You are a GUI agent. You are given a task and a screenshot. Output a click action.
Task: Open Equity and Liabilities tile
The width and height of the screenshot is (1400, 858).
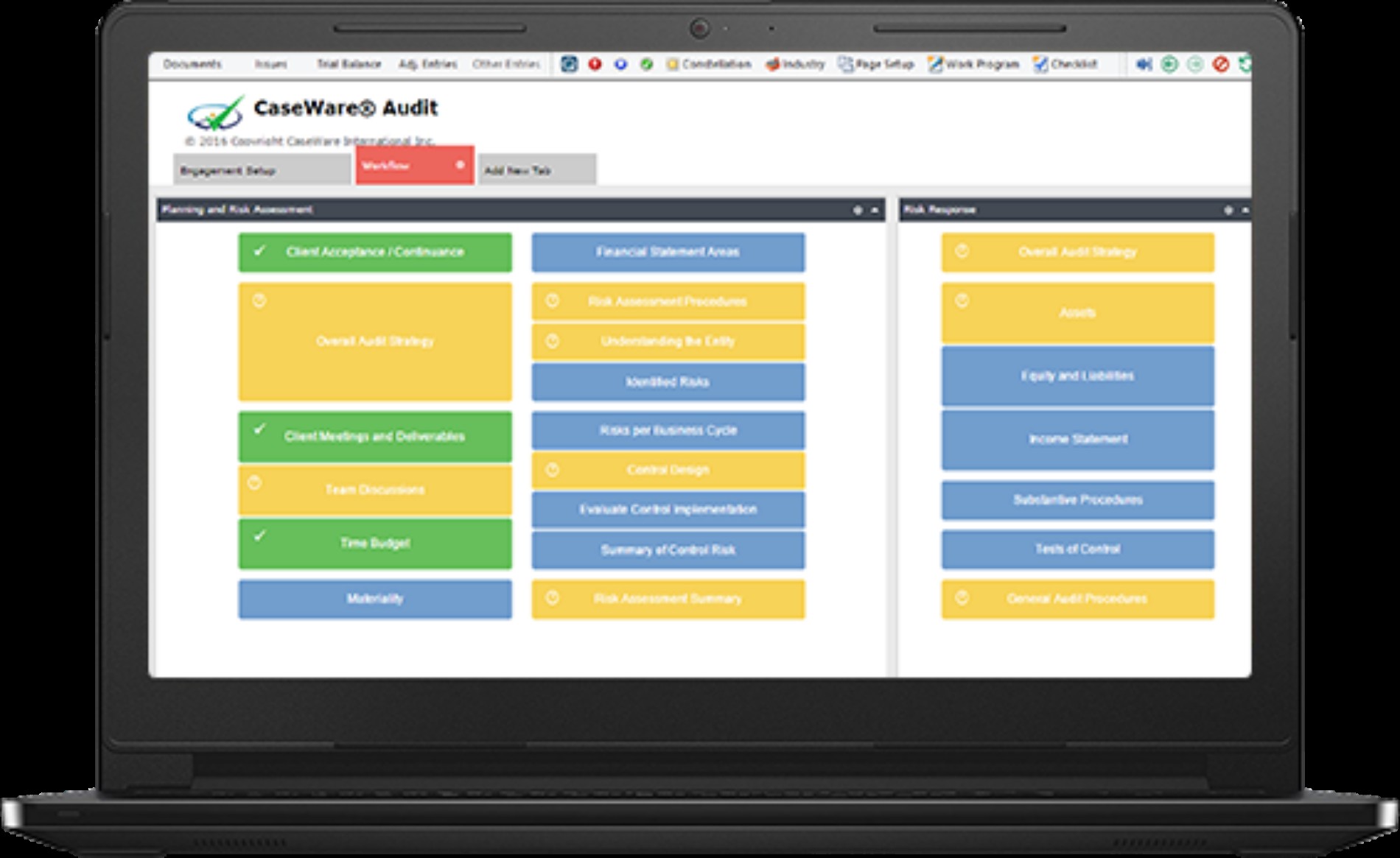[x=1078, y=376]
